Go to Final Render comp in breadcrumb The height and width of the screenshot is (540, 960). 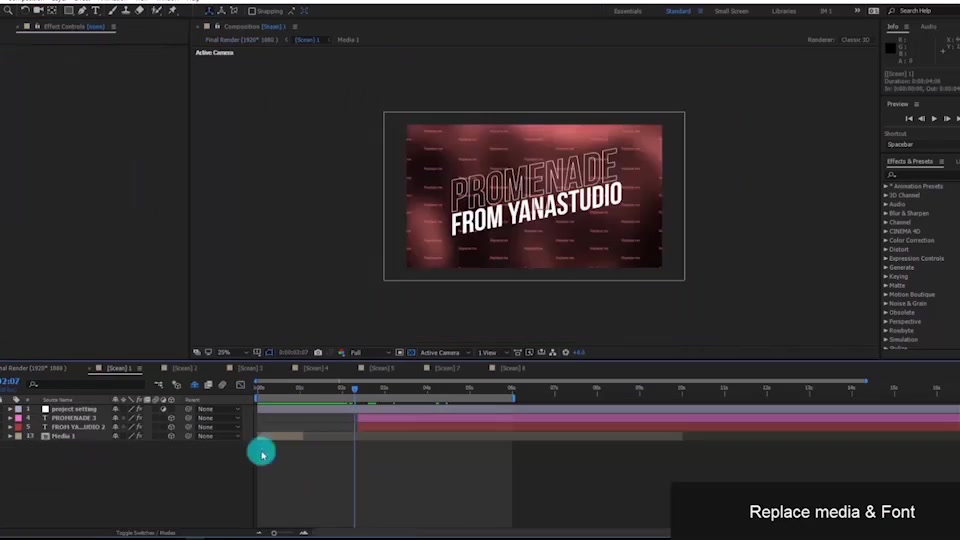coord(241,40)
